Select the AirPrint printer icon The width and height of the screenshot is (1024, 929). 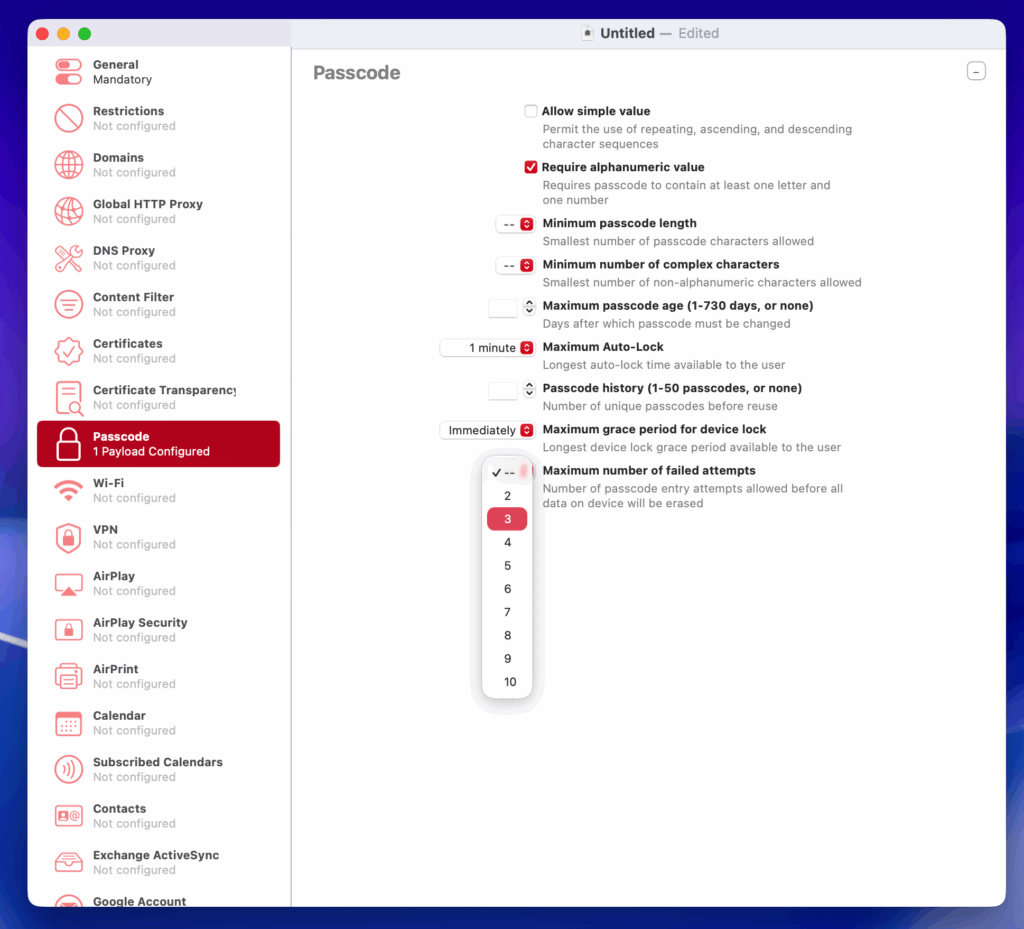(x=68, y=676)
